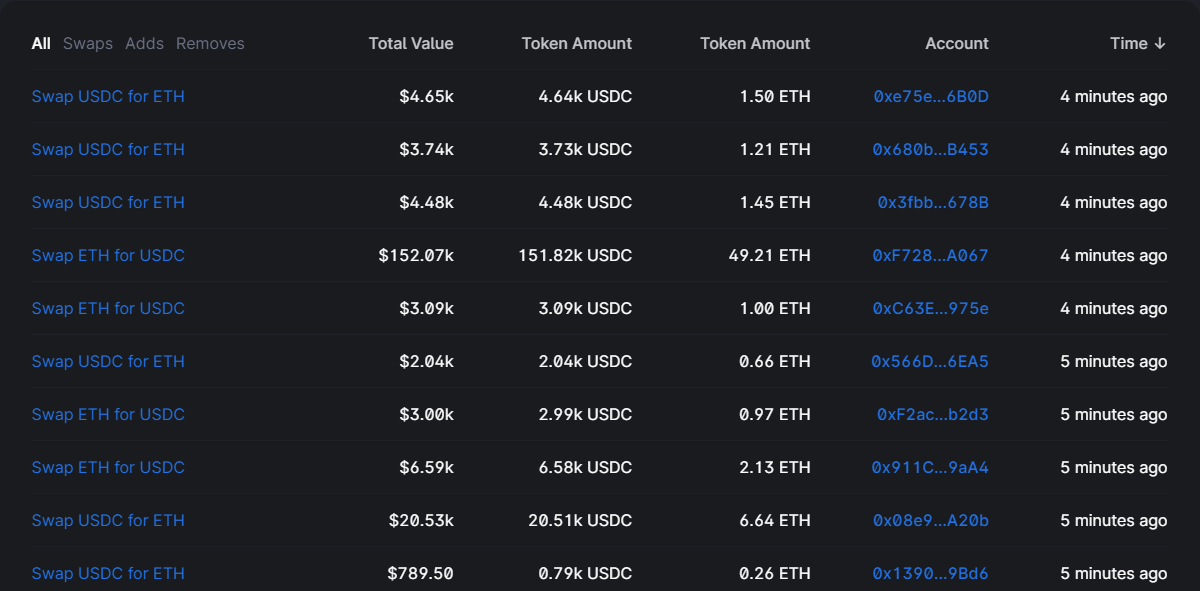Click the 20.51k USDC amount
This screenshot has height=591, width=1200.
[x=580, y=520]
